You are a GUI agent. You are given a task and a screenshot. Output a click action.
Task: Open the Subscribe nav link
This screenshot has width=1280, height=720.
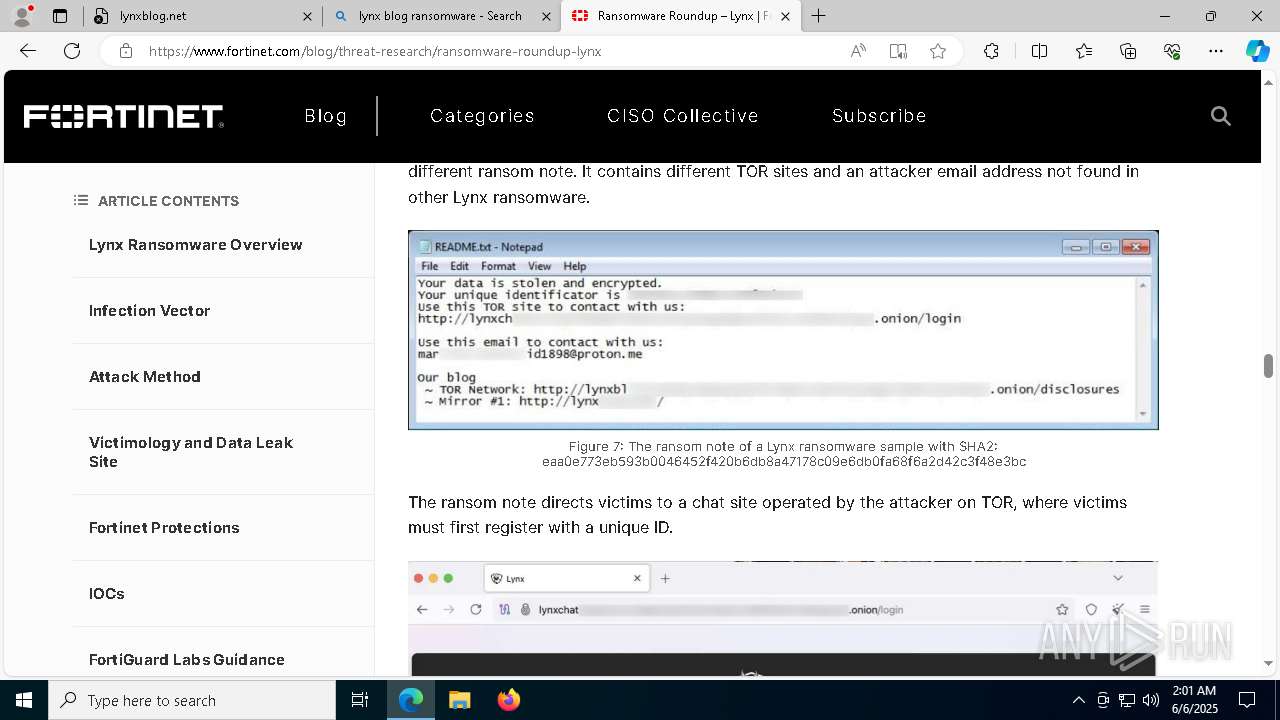[x=879, y=116]
